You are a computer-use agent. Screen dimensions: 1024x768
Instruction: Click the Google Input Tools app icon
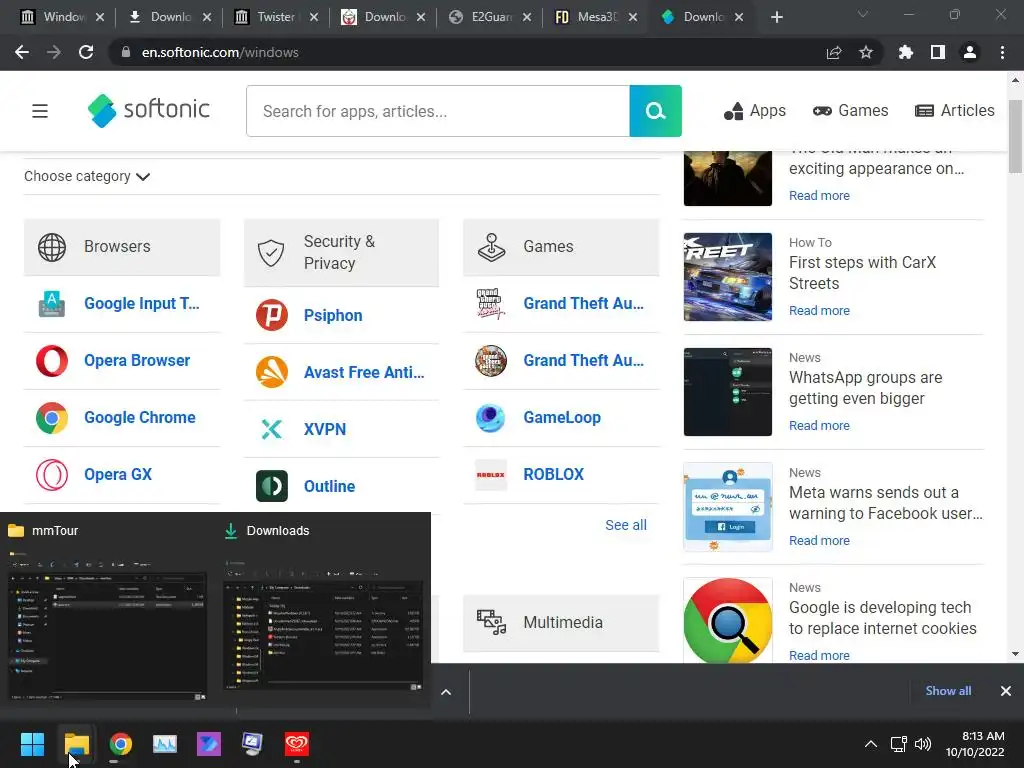[52, 304]
